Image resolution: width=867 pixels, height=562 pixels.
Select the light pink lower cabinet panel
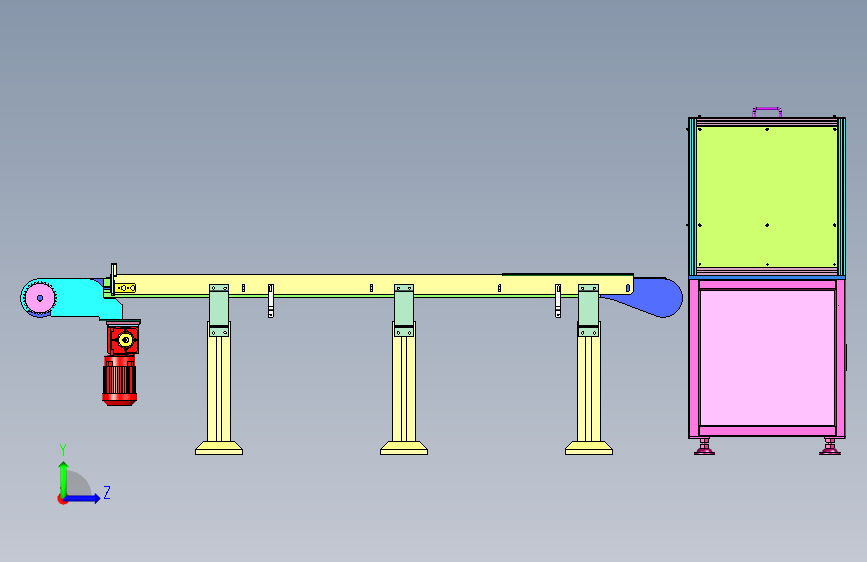tap(767, 357)
